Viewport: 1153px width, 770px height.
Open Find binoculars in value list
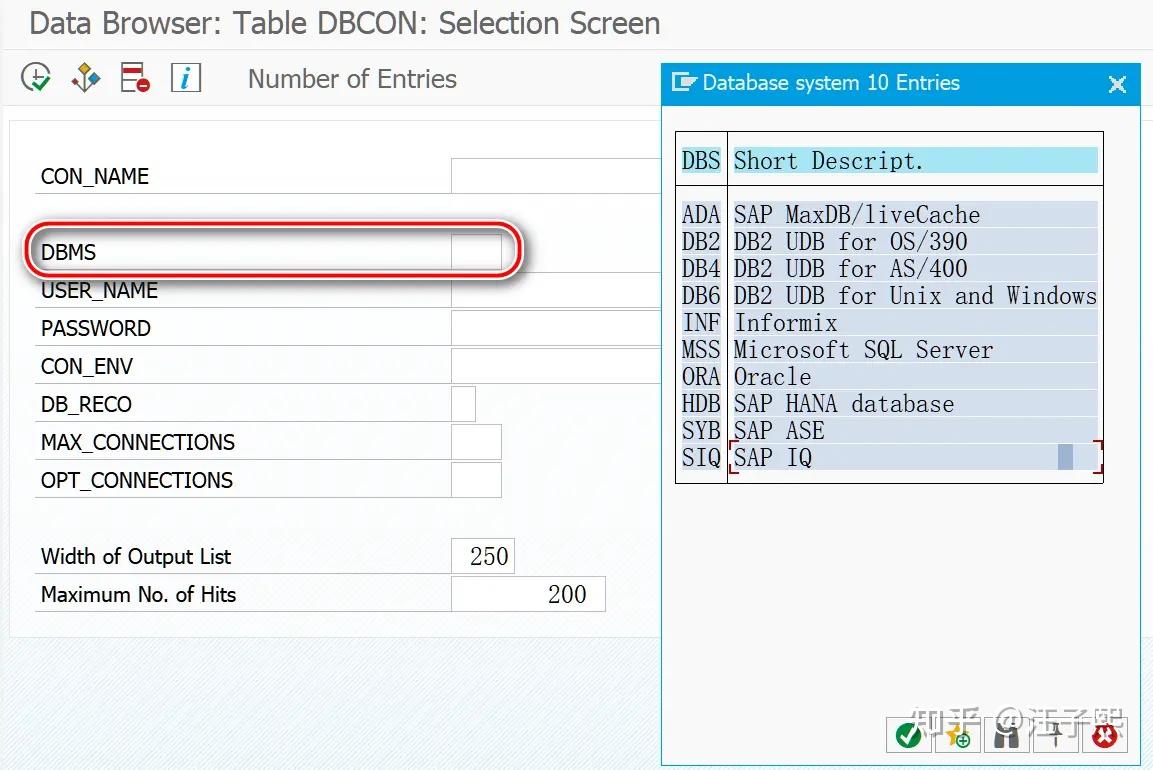tap(1007, 735)
